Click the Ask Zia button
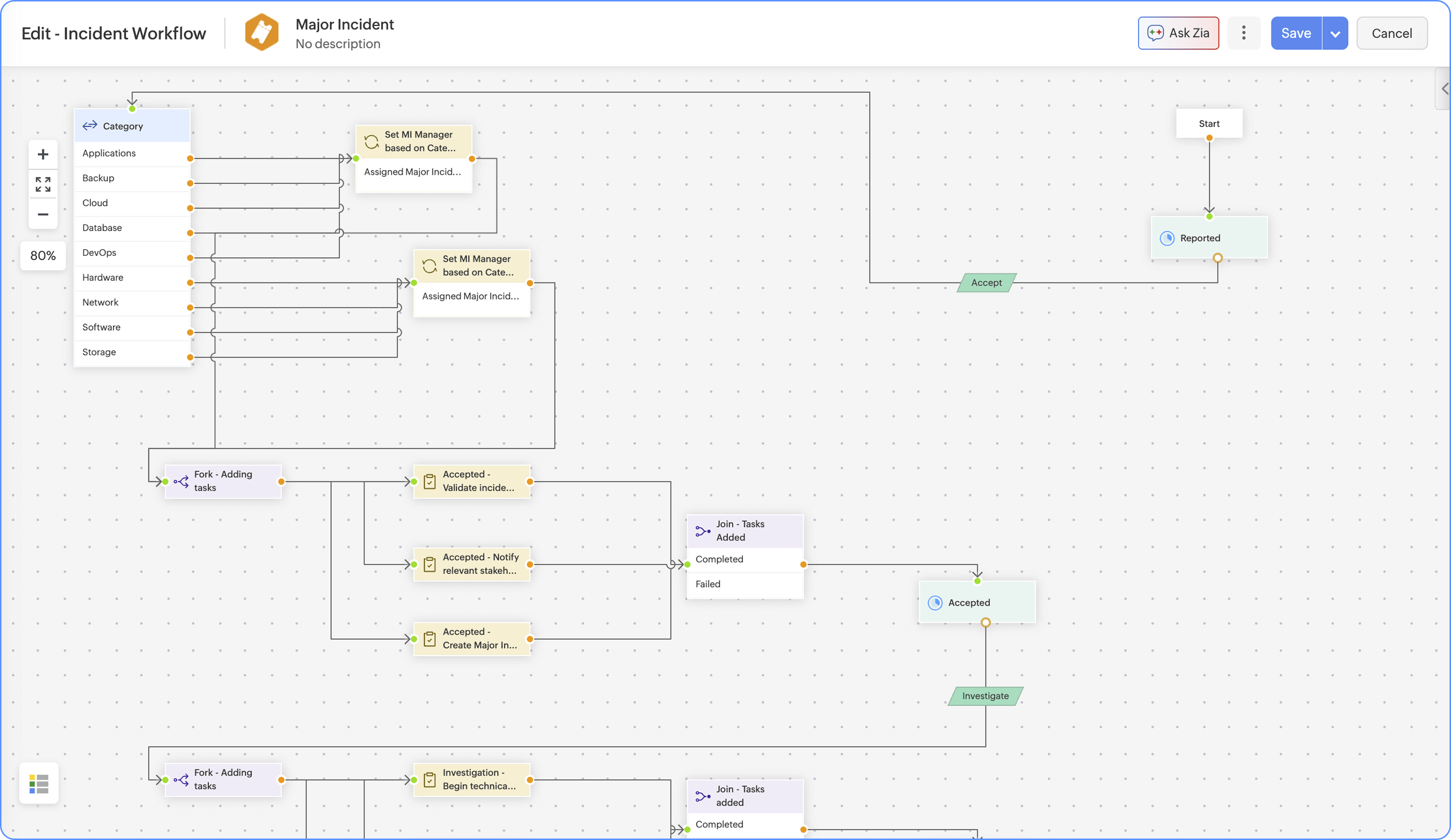Screen dimensions: 1451x840 1178,33
